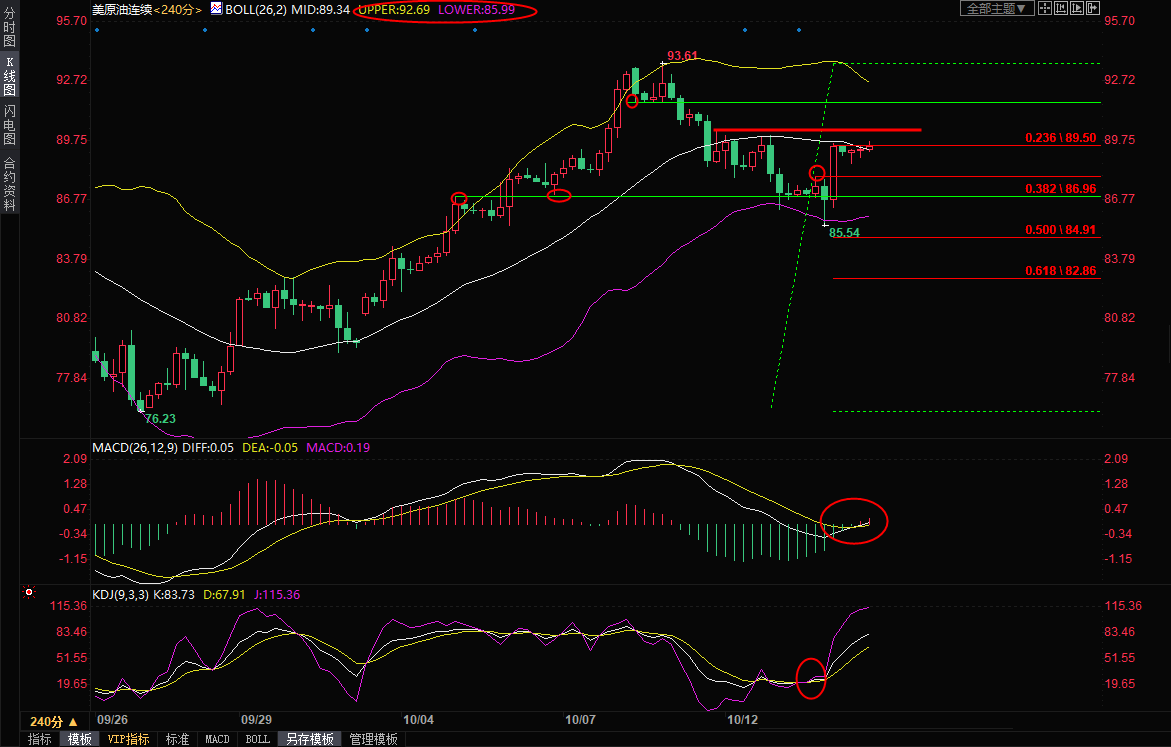Click the play-forward chart icon at top right
This screenshot has height=747, width=1171.
(1075, 8)
